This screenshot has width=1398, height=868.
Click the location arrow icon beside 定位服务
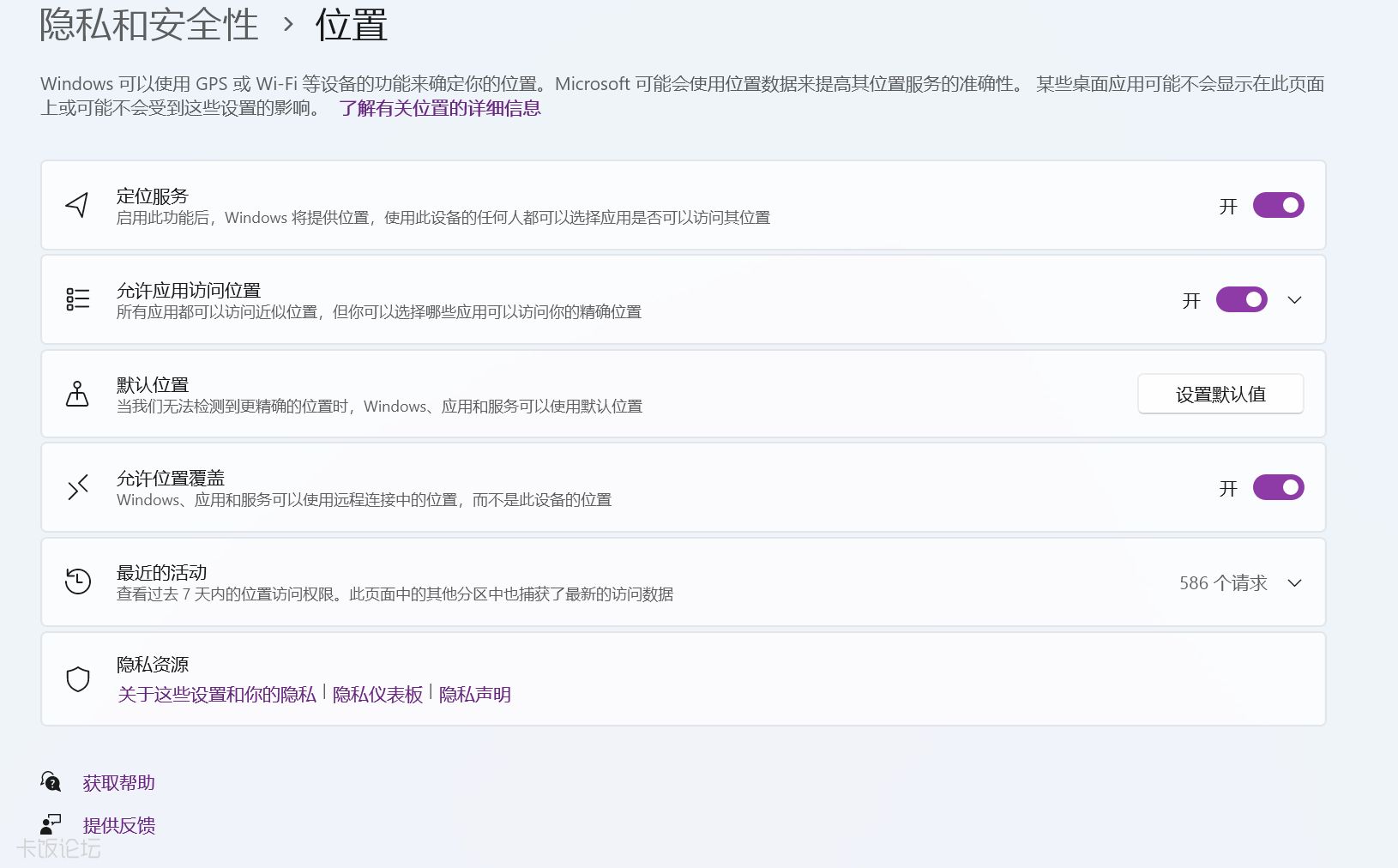click(x=77, y=205)
